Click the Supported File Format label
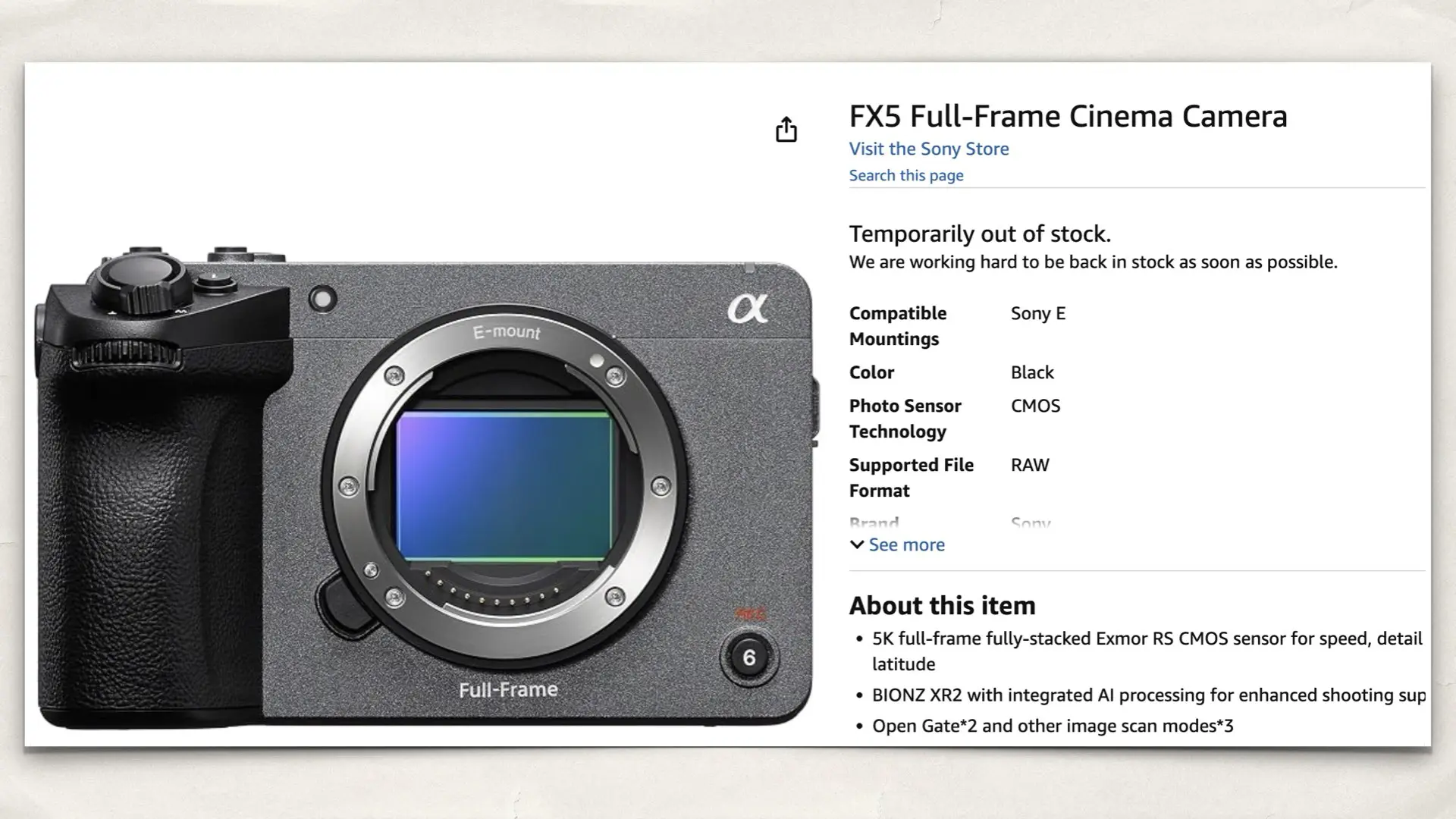1456x819 pixels. [x=912, y=478]
